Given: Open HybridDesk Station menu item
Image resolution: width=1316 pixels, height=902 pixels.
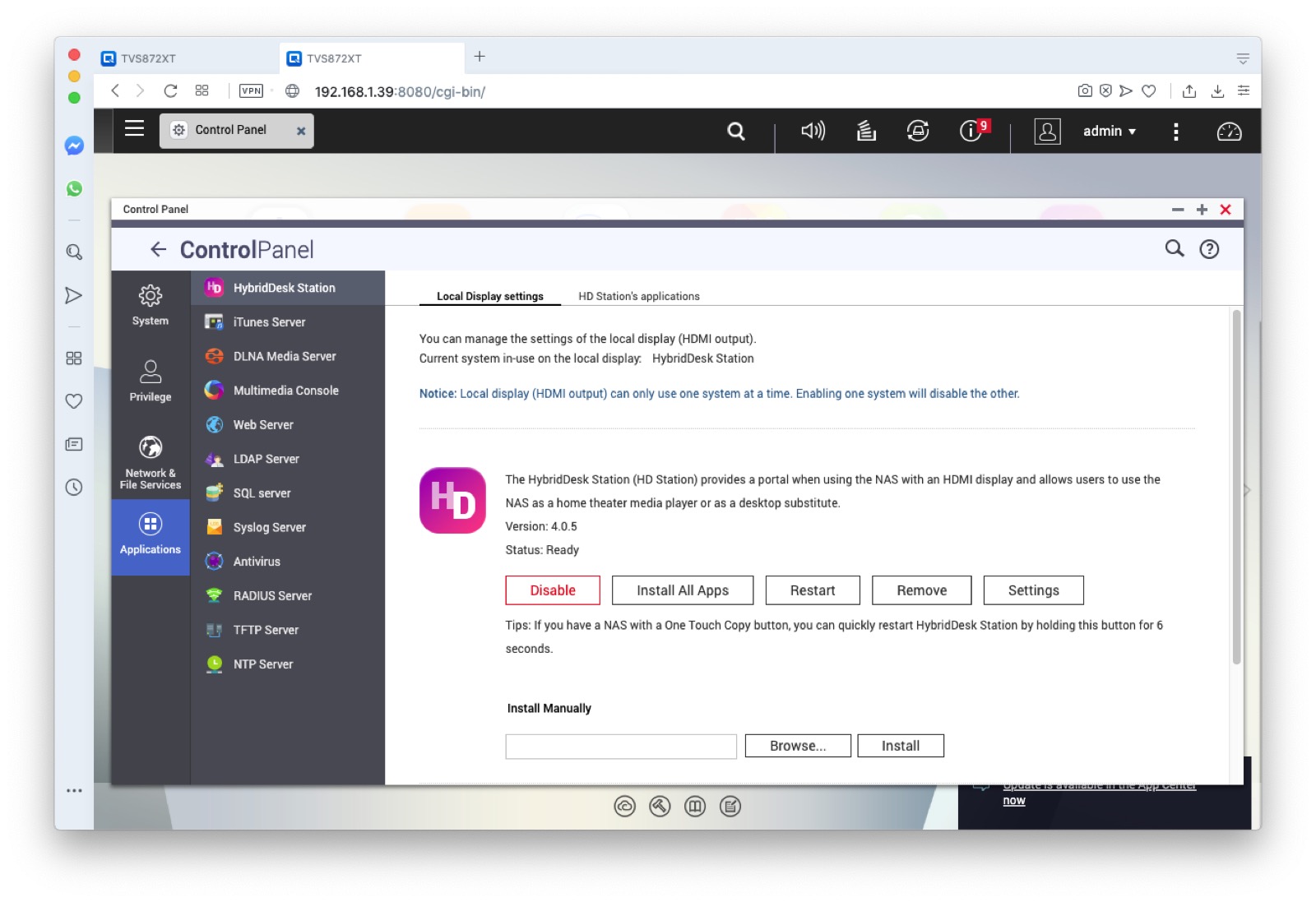Looking at the screenshot, I should 288,288.
